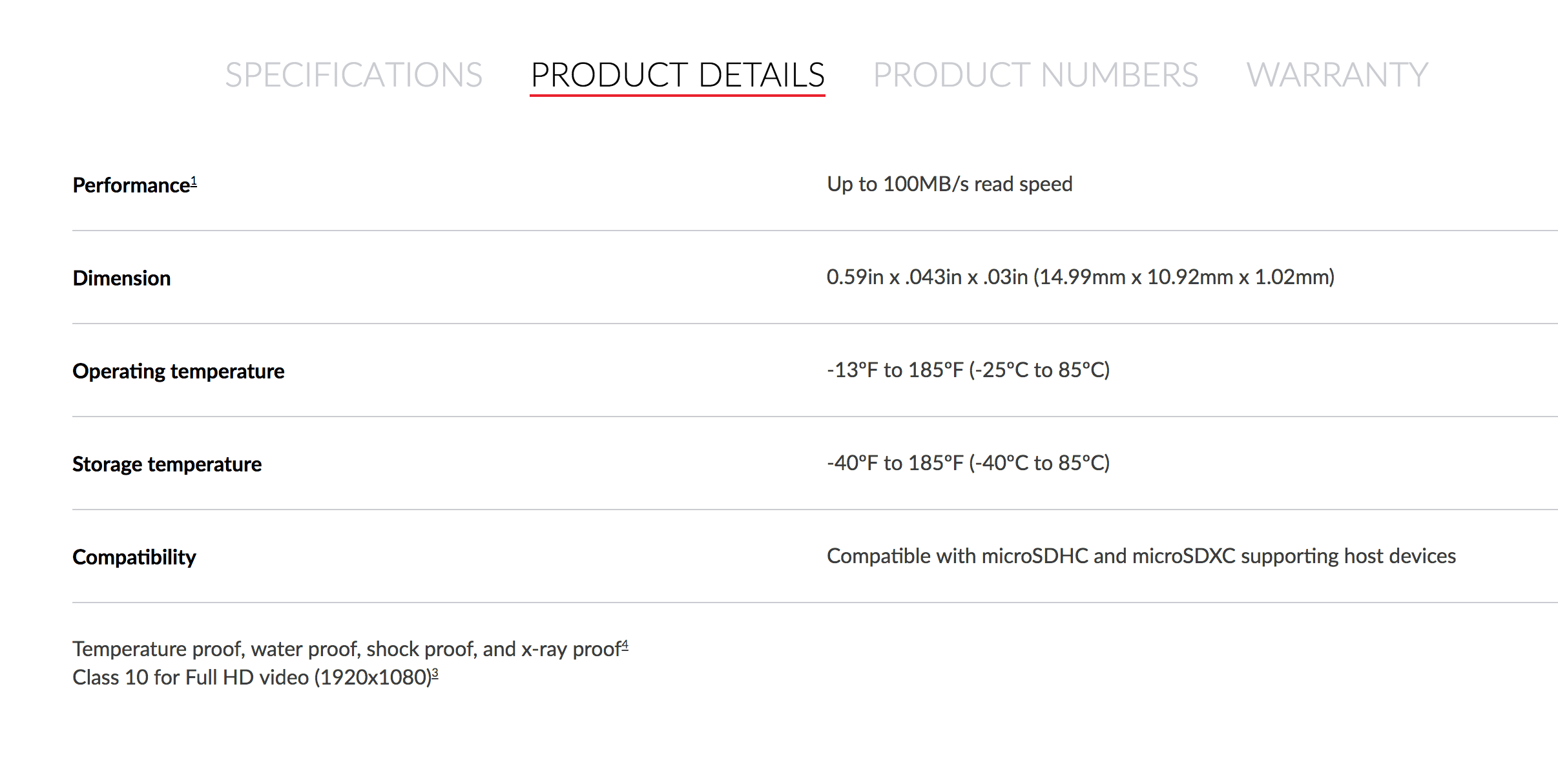The image size is (1558, 784).
Task: Click the temperature proof features line
Action: tap(349, 649)
